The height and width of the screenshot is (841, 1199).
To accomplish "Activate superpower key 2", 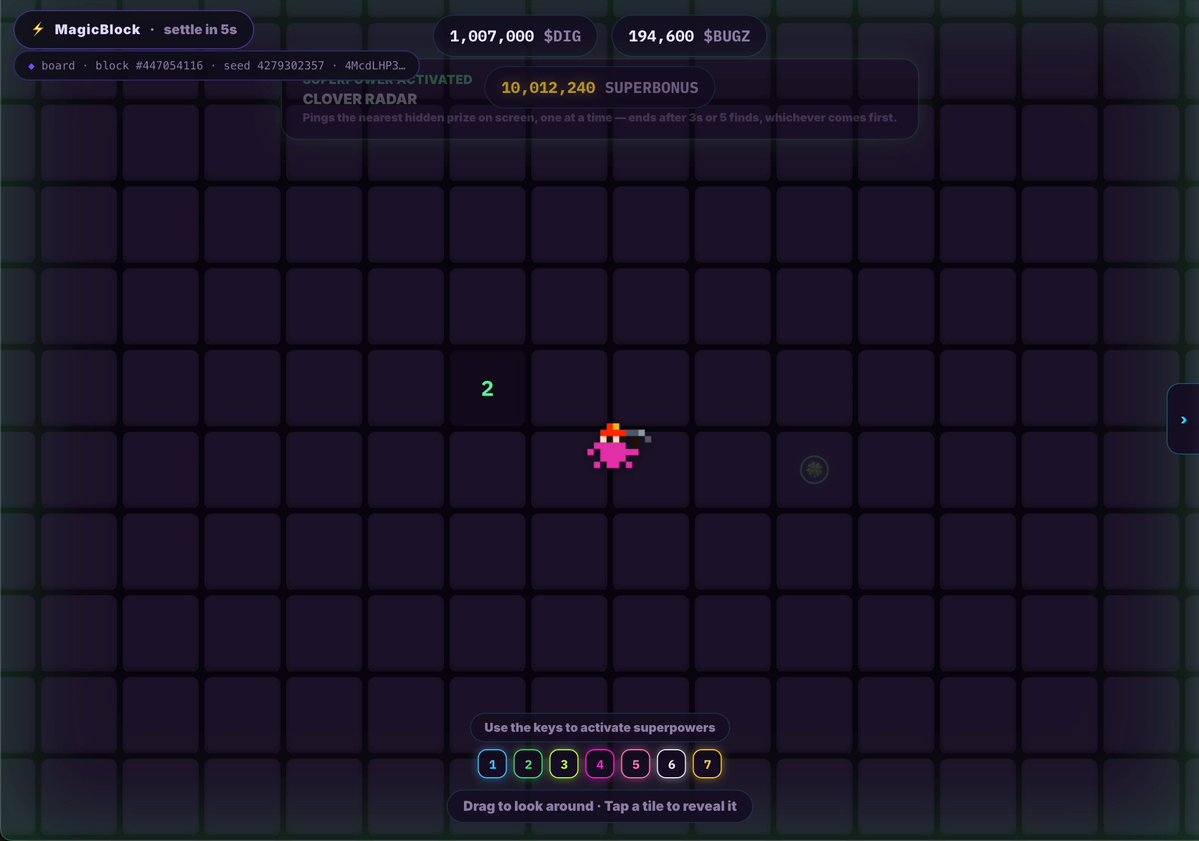I will point(528,764).
